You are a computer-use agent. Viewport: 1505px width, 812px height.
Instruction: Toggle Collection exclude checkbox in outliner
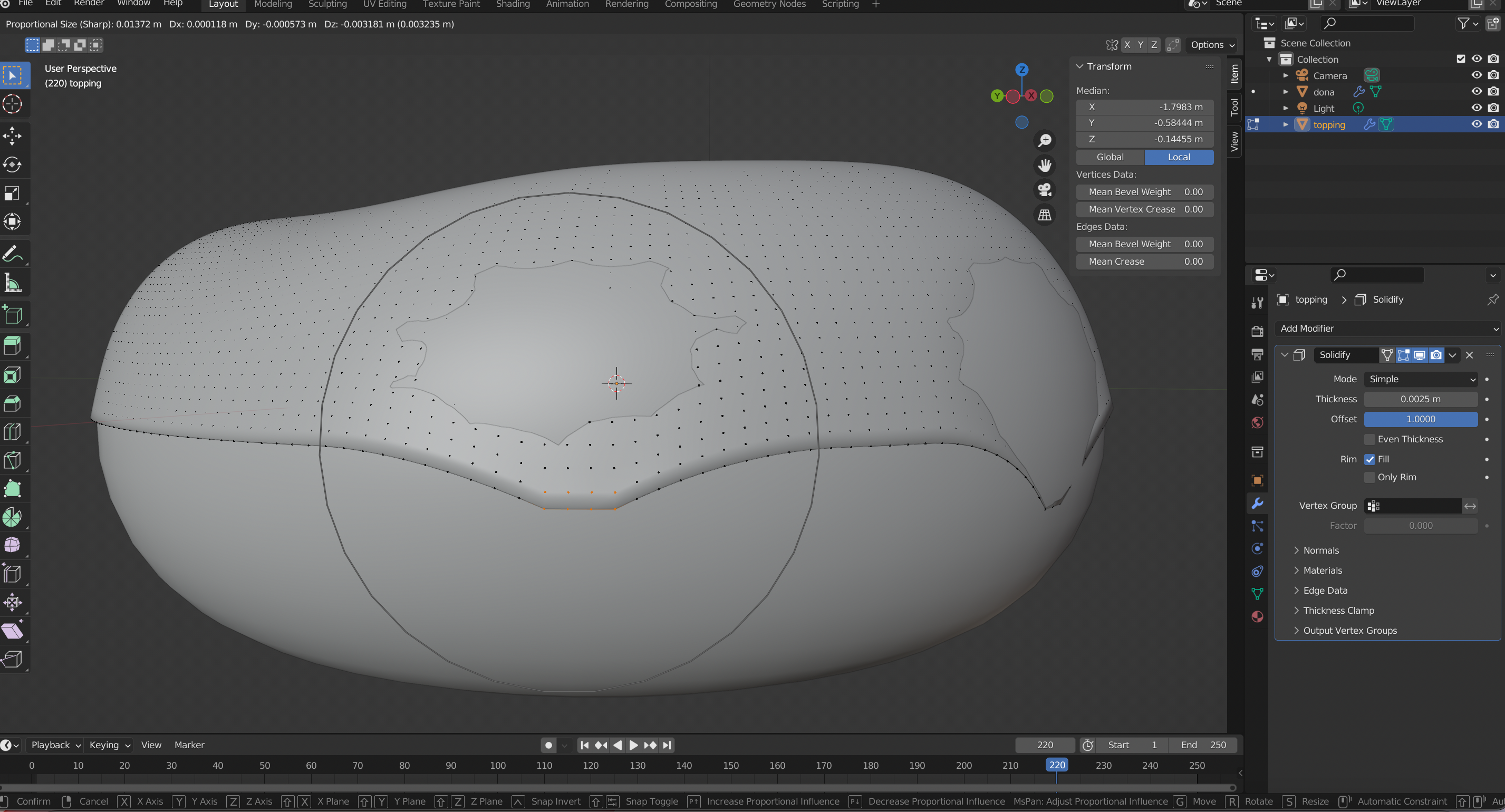1461,59
